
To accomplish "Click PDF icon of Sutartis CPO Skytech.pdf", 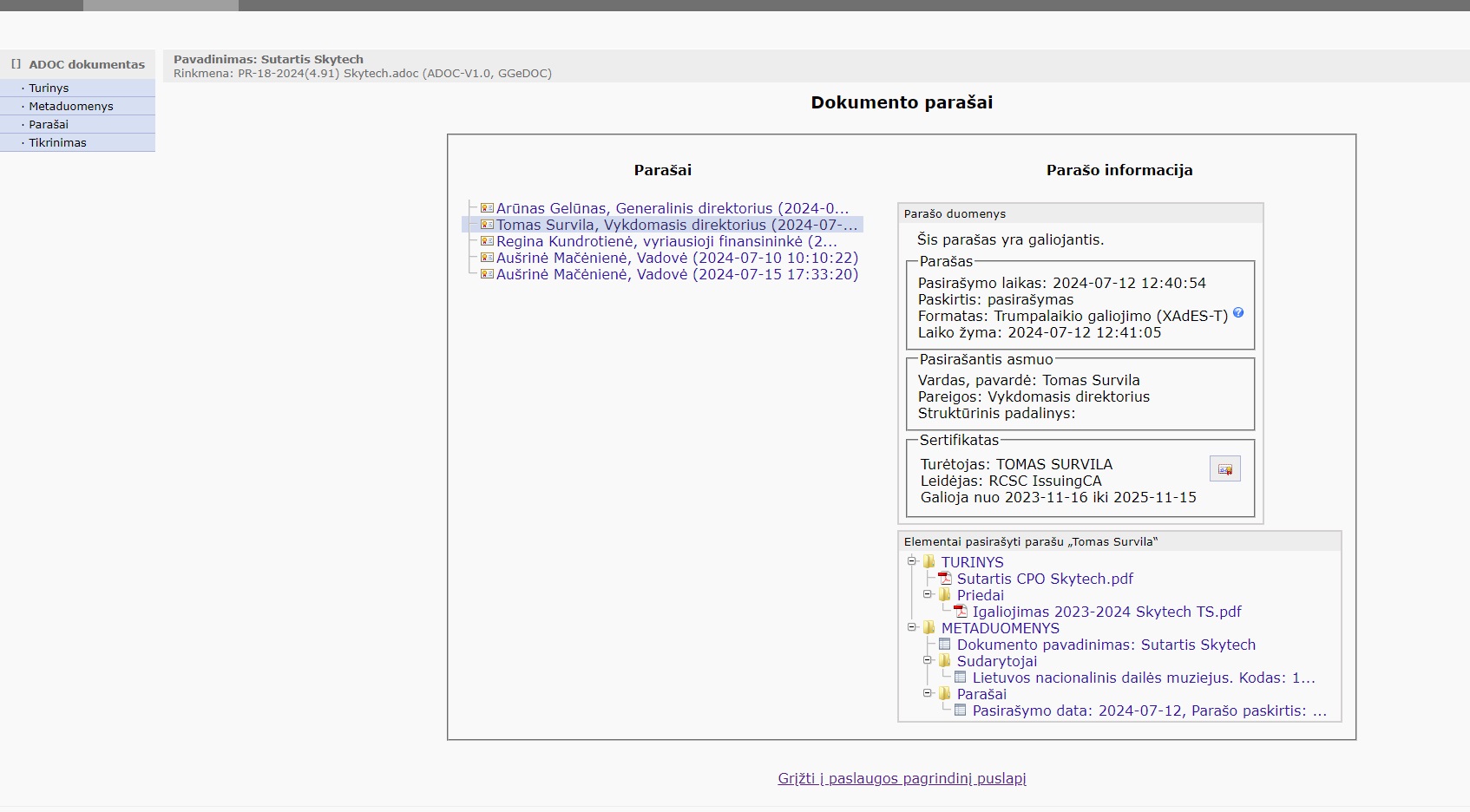I will (x=945, y=579).
